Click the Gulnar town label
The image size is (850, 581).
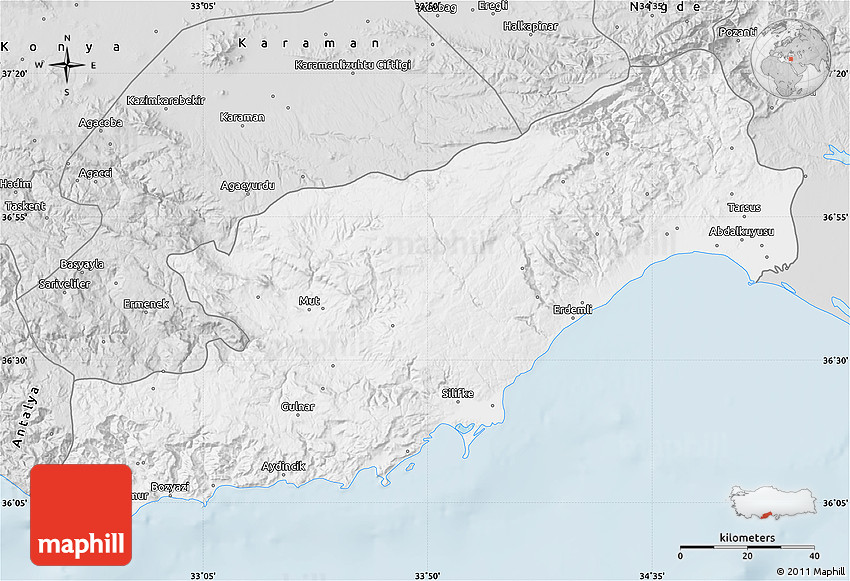298,406
